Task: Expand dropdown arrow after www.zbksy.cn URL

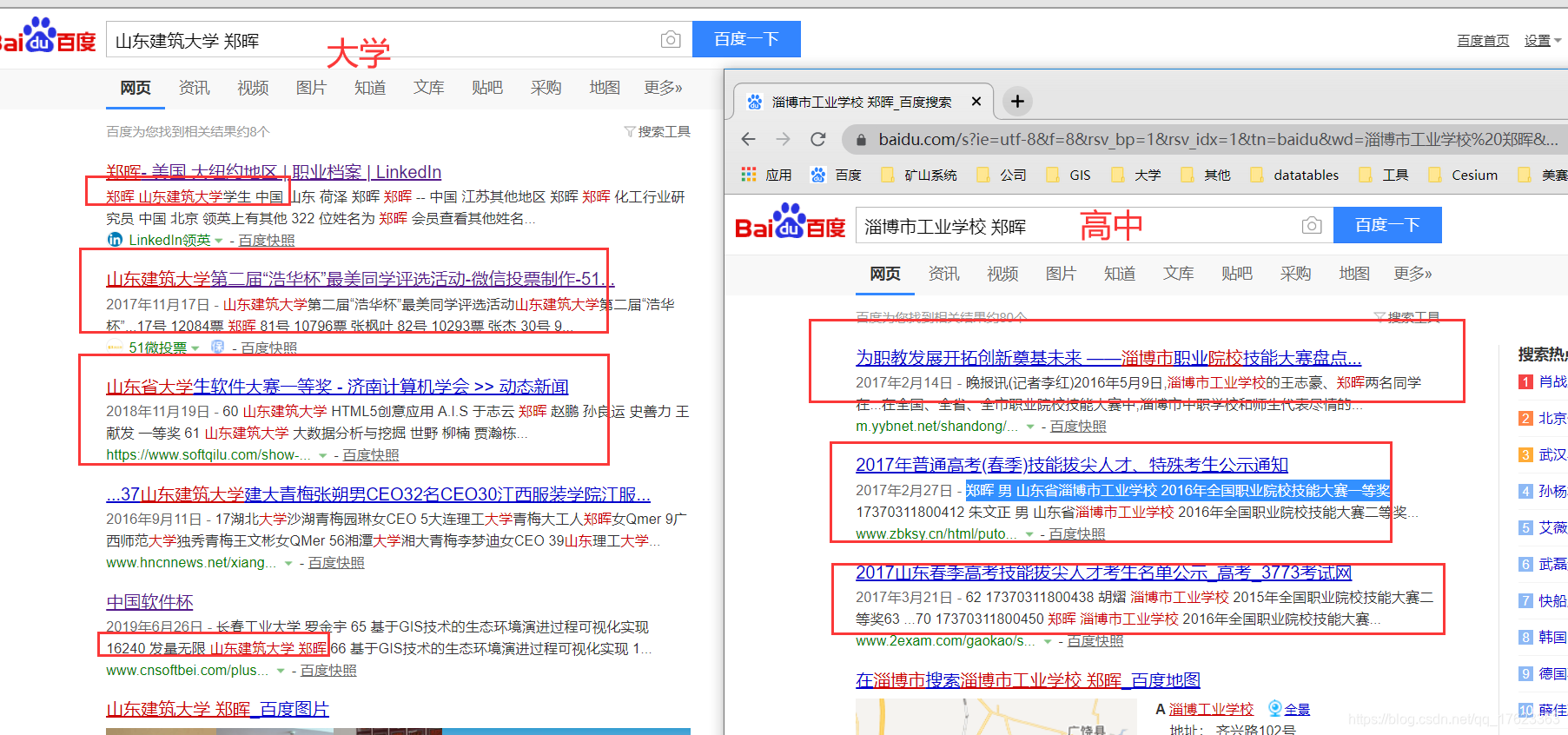Action: [1029, 534]
